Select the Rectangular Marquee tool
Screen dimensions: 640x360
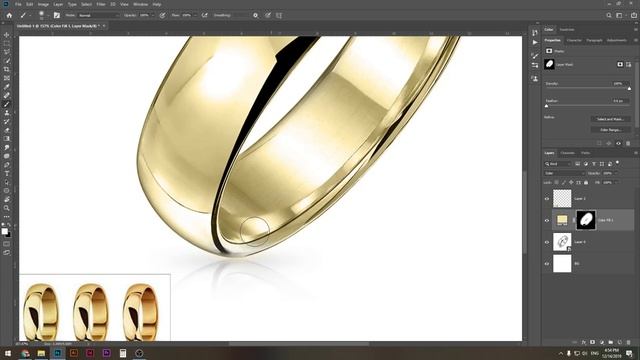pyautogui.click(x=7, y=44)
